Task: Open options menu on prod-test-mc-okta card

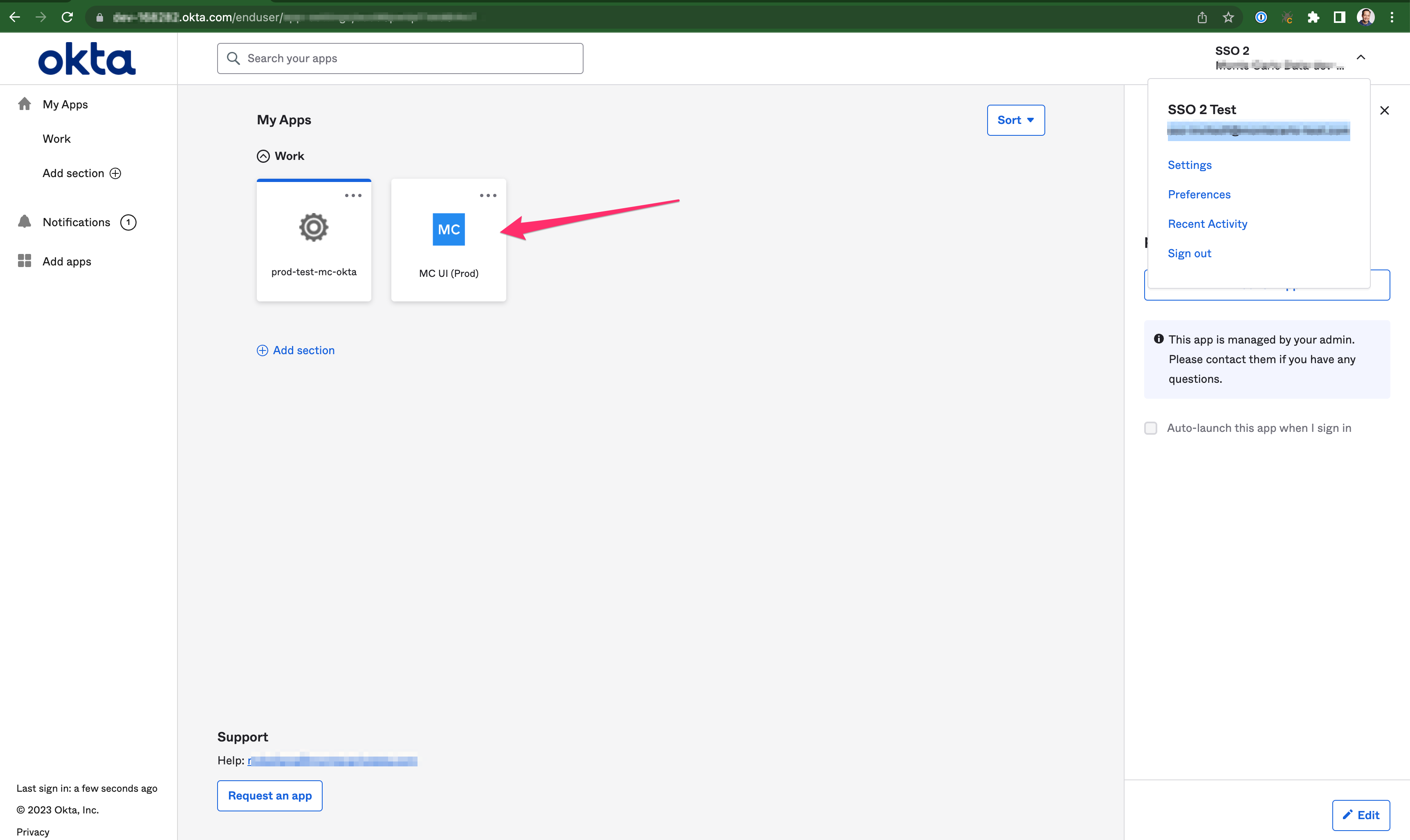Action: point(353,195)
